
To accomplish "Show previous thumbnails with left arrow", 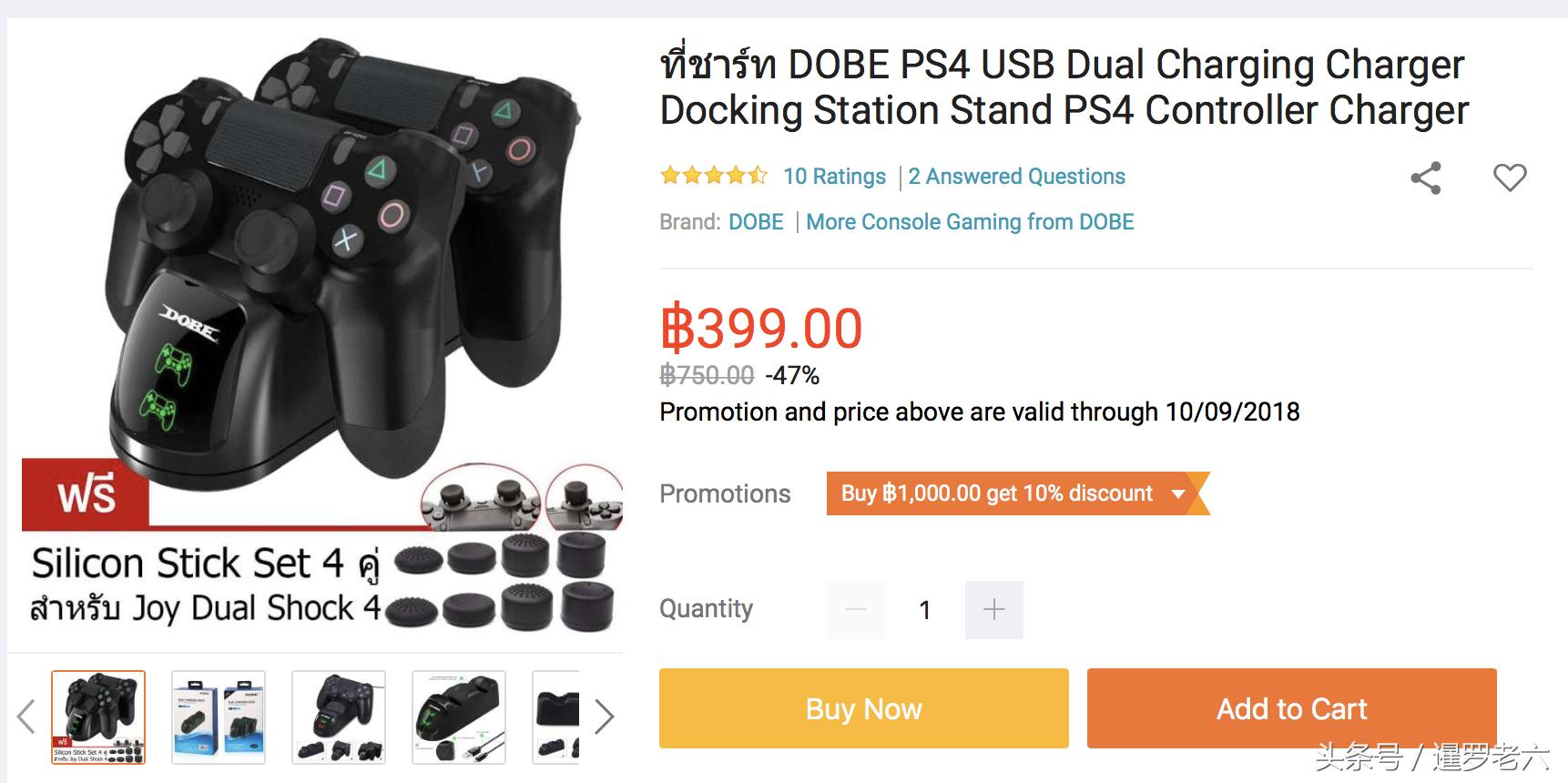I will [x=26, y=717].
